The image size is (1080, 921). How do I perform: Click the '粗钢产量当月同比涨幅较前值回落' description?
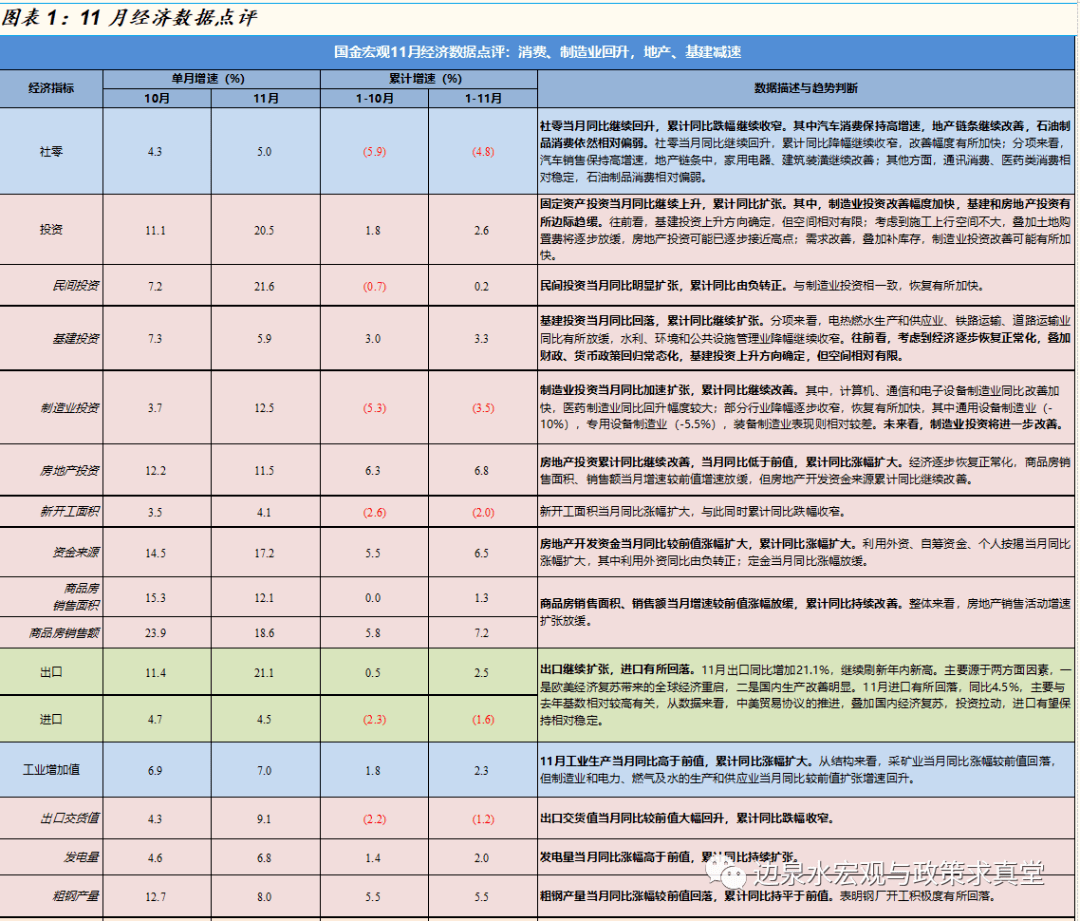coord(767,896)
